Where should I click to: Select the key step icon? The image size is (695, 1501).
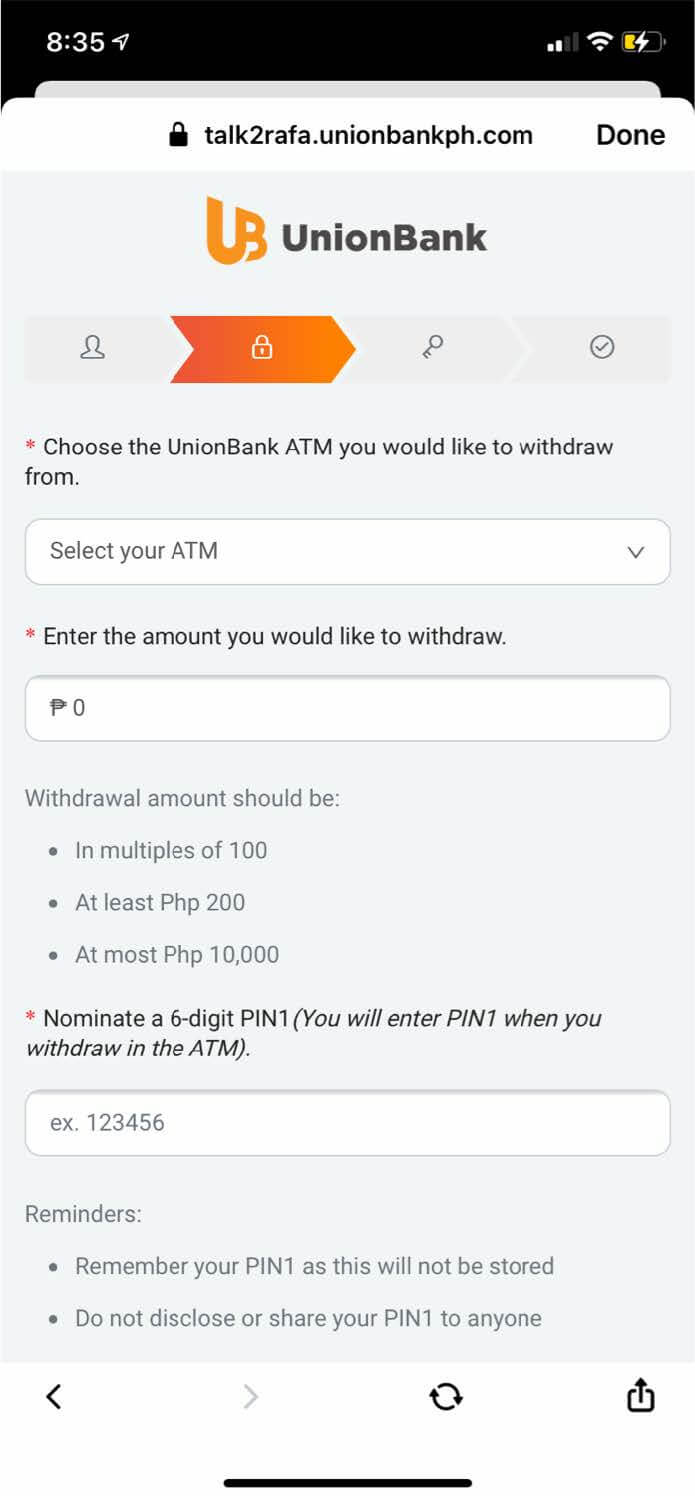[x=432, y=347]
